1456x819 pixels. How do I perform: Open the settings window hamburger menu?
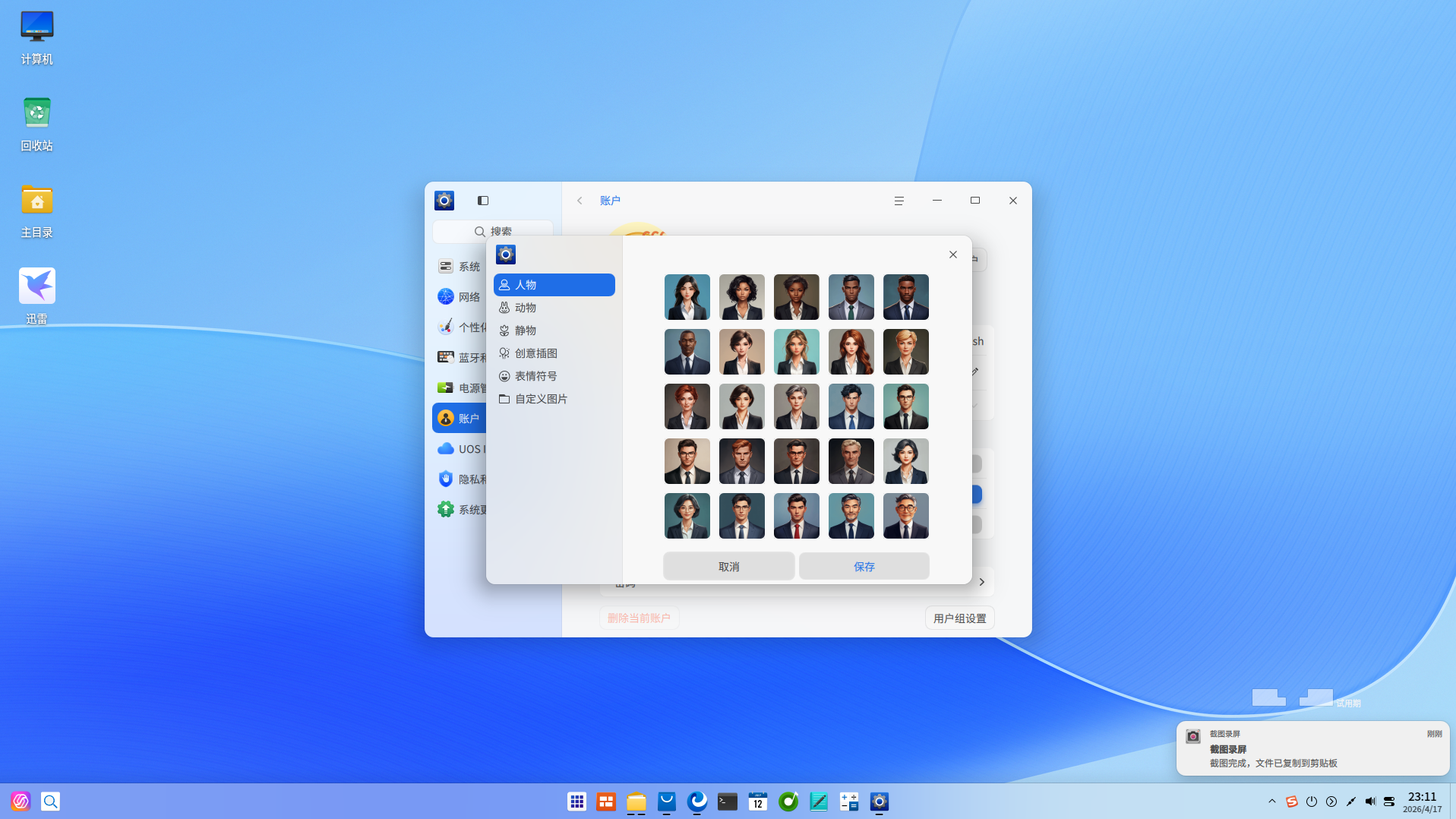point(899,201)
